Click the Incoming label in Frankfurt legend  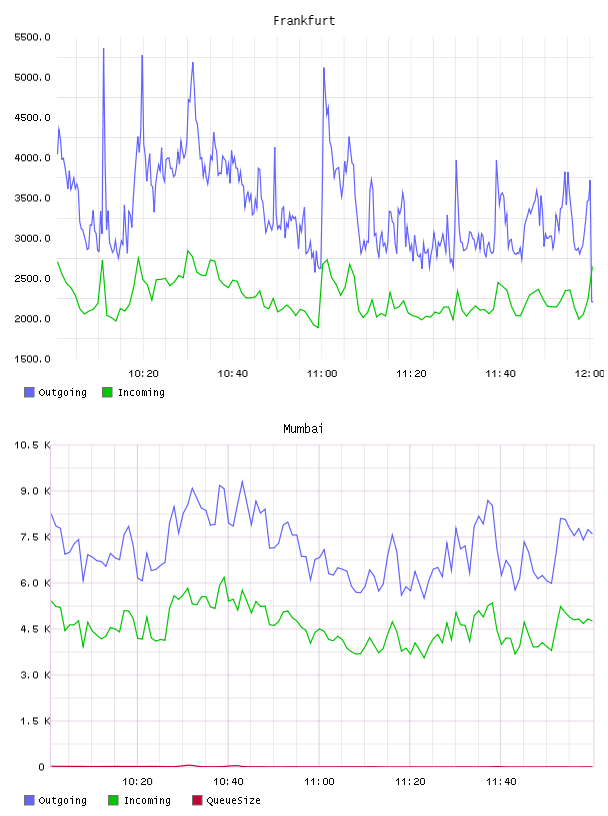point(141,392)
